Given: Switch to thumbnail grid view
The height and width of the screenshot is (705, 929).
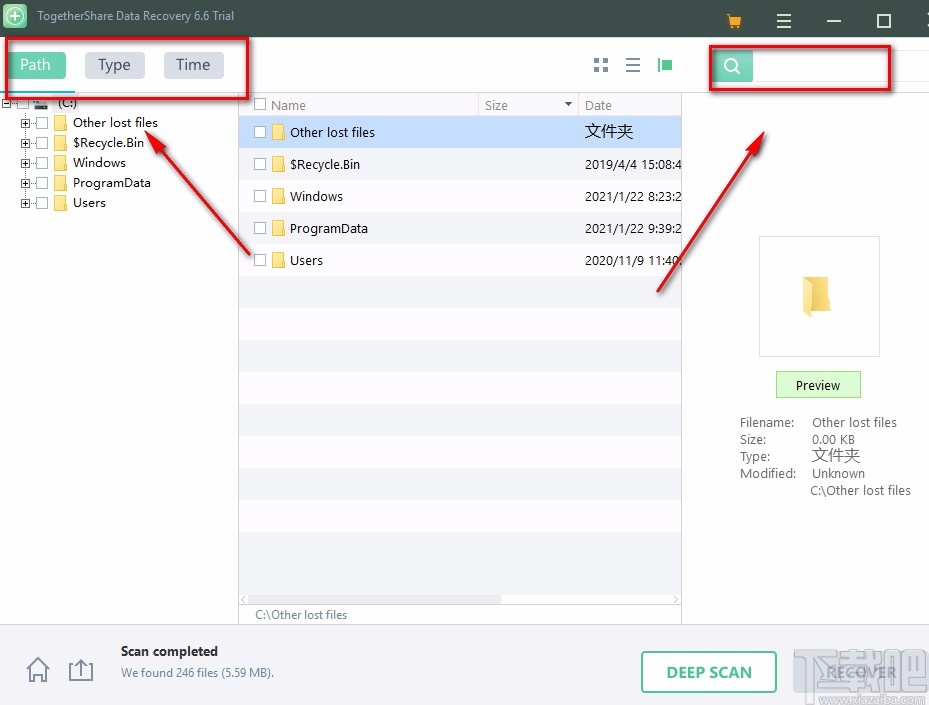Looking at the screenshot, I should [600, 64].
